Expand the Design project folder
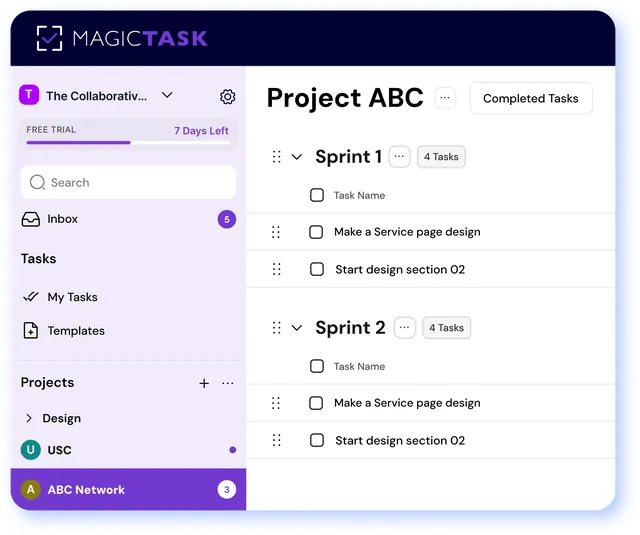The height and width of the screenshot is (535, 640). pos(29,418)
